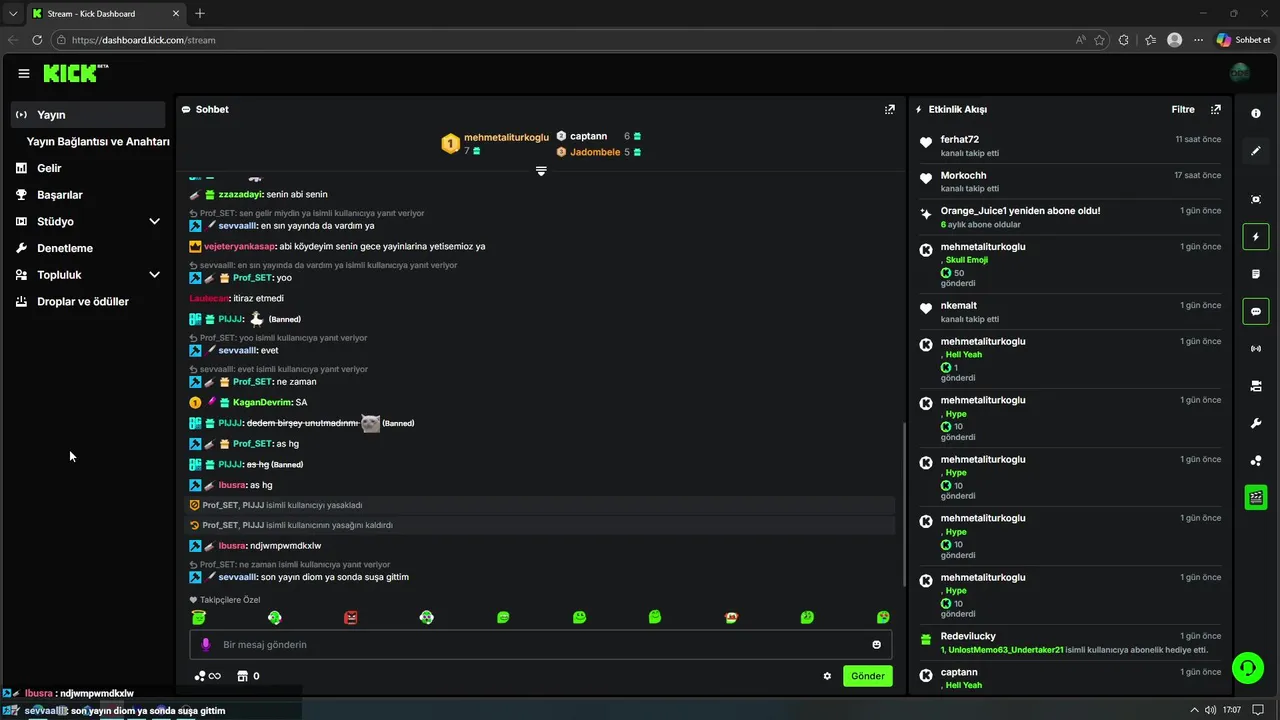
Task: Click the green clapperboard icon
Action: point(1256,497)
